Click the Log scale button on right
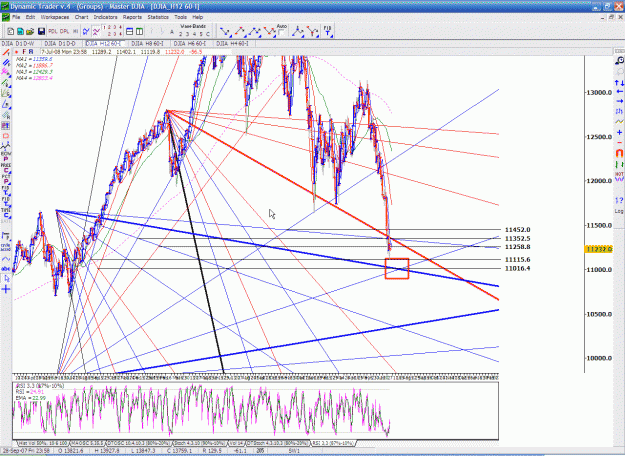625x456 pixels. pos(619,211)
